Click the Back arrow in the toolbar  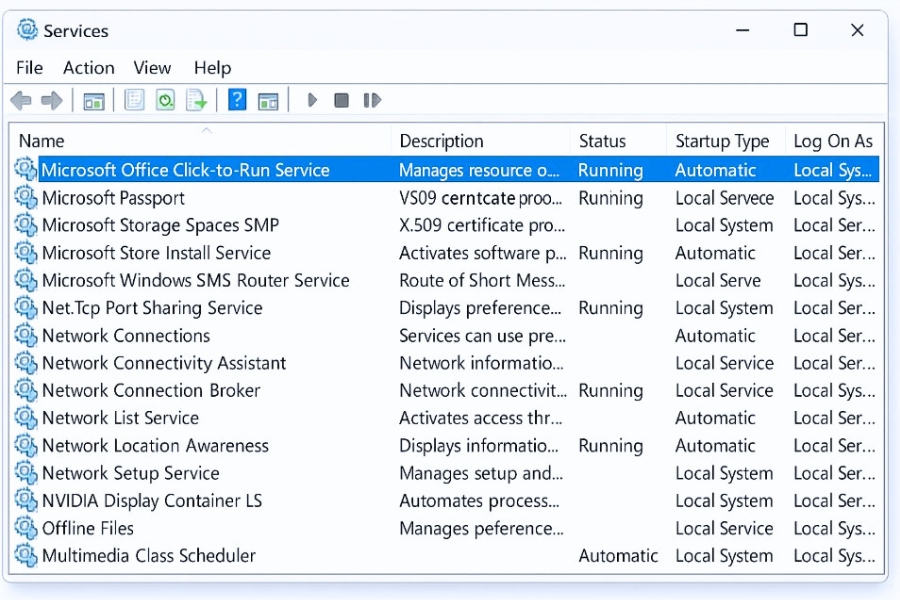click(21, 100)
